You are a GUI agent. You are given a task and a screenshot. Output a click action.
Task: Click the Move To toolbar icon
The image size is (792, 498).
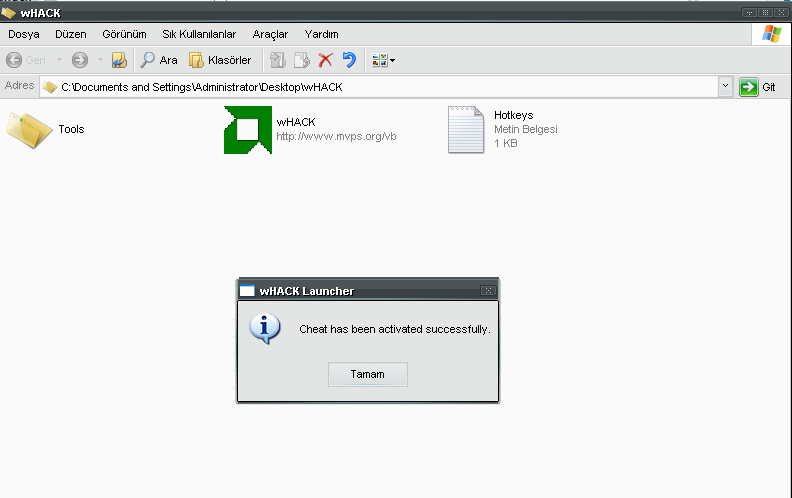click(277, 60)
